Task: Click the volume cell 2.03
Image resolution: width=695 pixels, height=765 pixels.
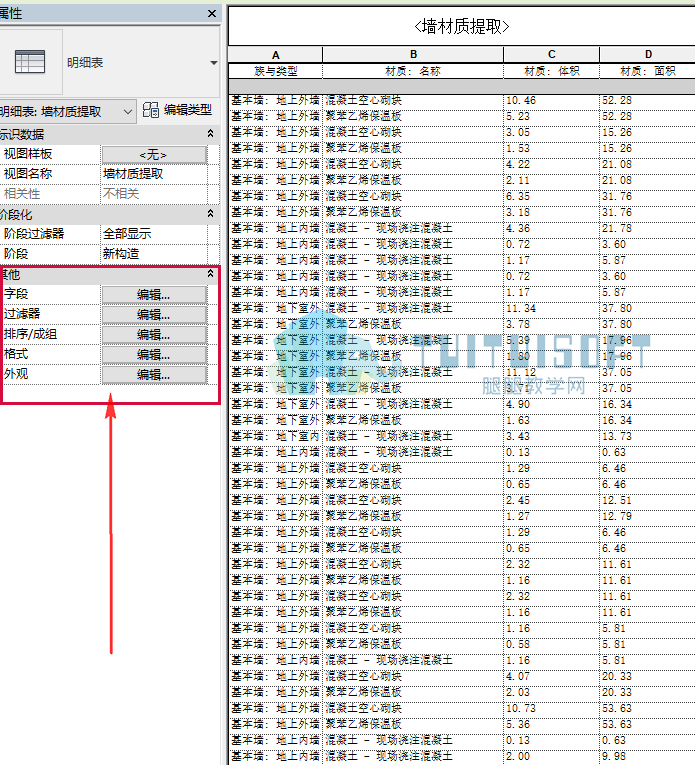Action: pos(552,692)
